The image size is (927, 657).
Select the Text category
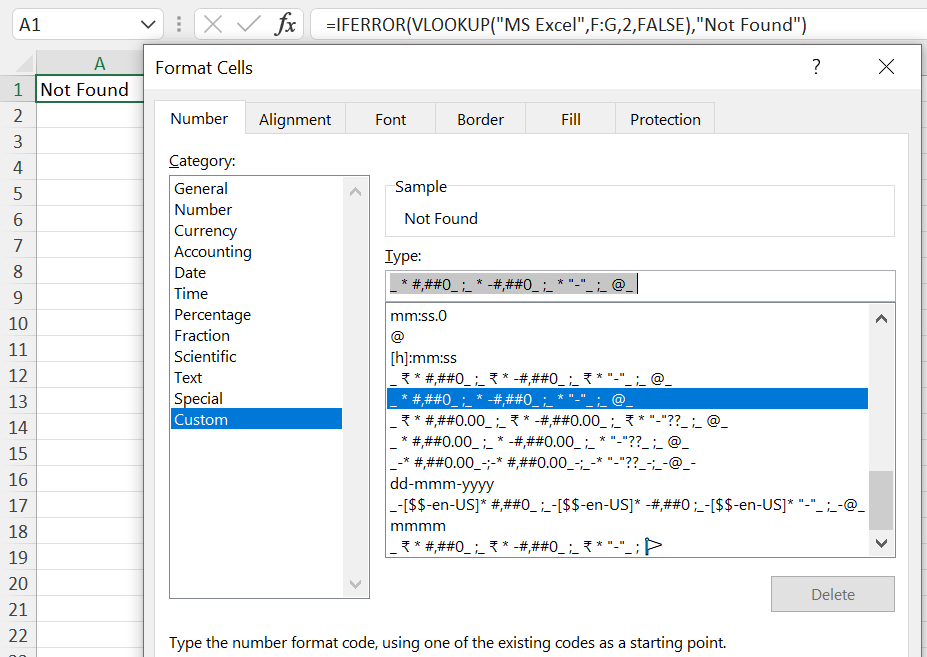tap(256, 377)
